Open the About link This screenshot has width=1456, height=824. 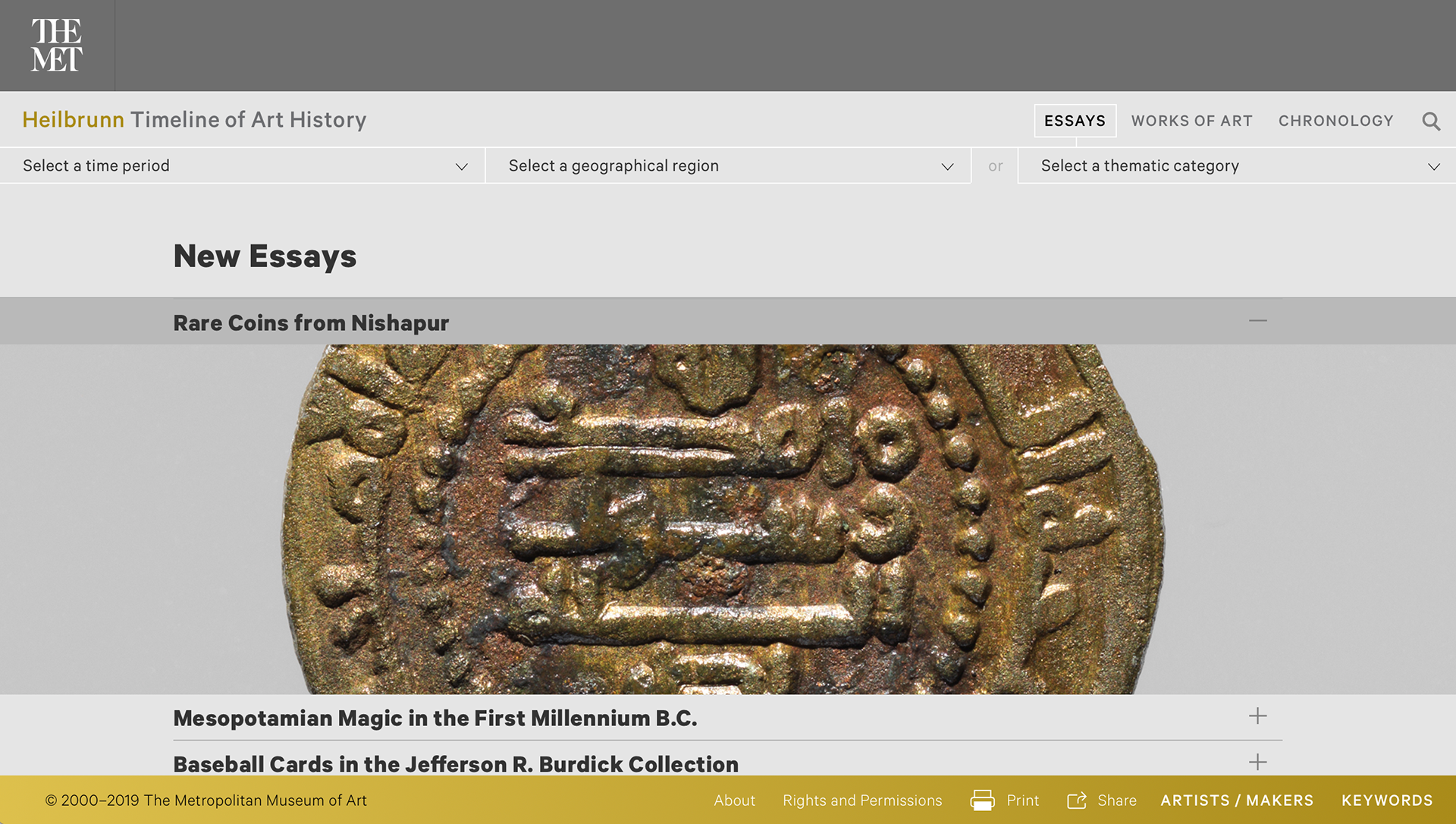click(x=734, y=800)
